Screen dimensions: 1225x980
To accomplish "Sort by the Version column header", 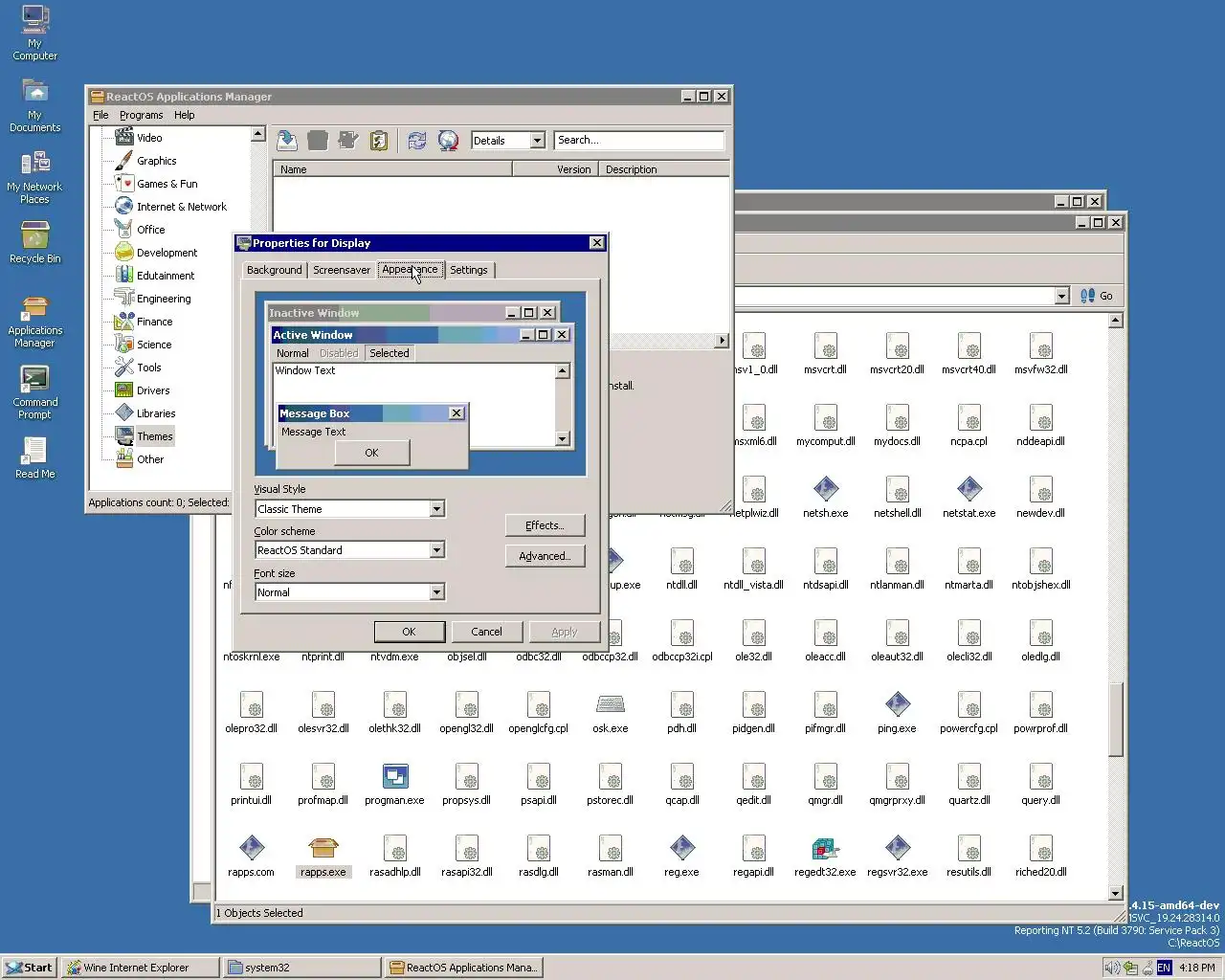I will pyautogui.click(x=555, y=169).
